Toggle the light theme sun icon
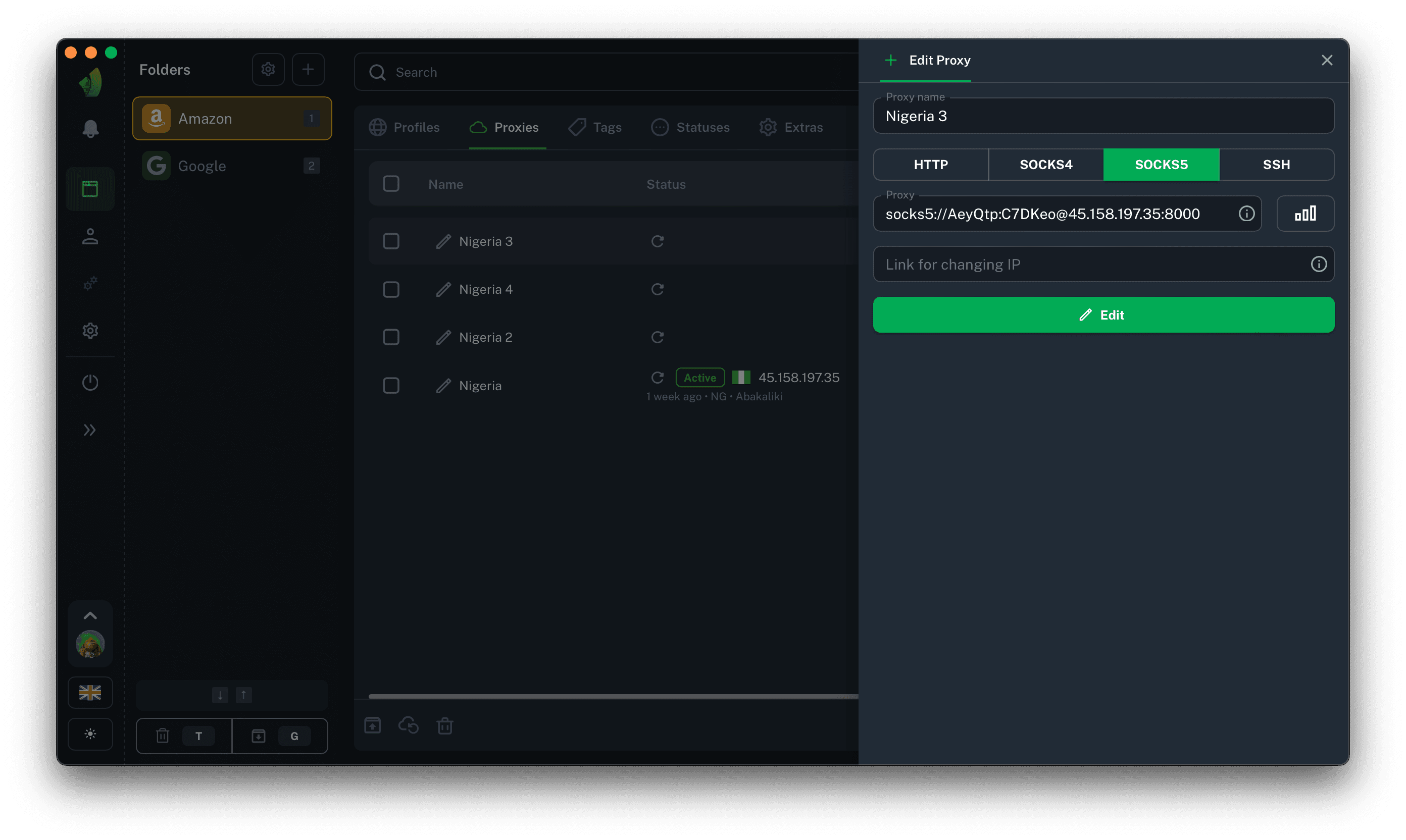 click(90, 734)
